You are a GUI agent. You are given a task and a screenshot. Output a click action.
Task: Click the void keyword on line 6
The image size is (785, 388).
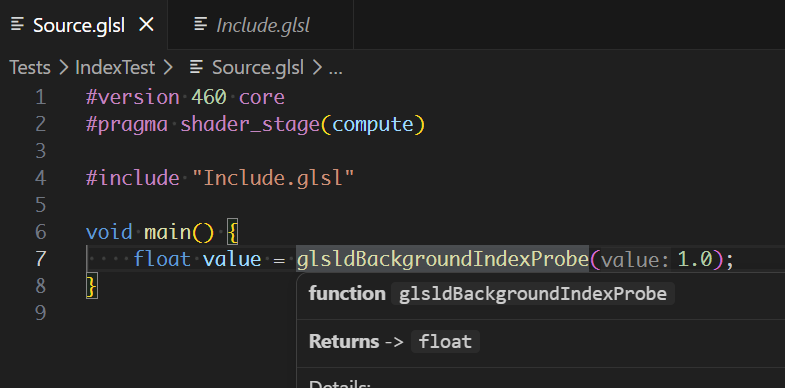click(x=109, y=232)
